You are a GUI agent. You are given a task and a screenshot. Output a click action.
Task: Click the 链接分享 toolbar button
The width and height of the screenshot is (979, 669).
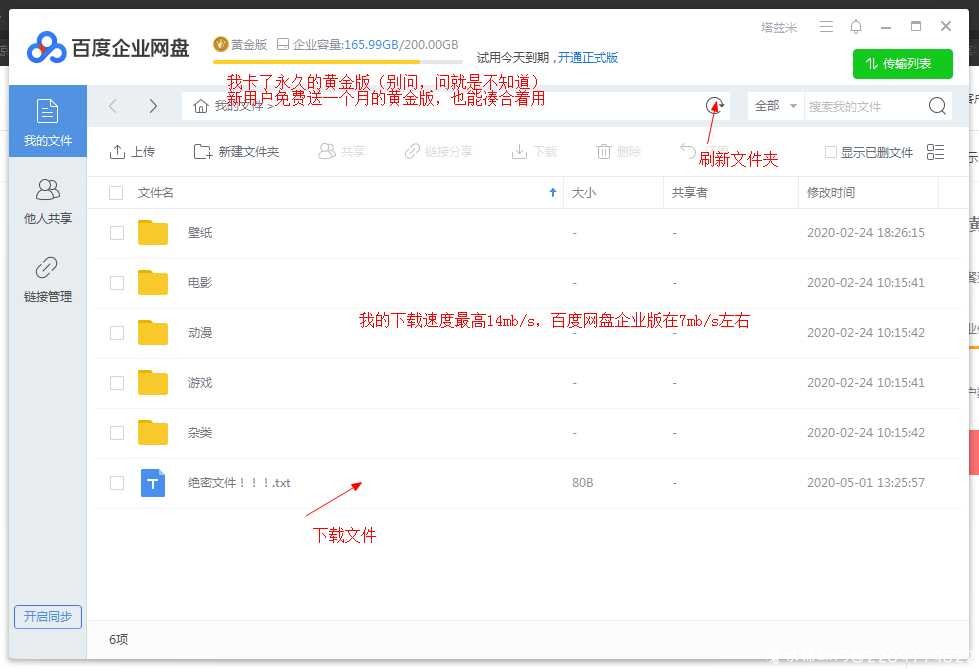pos(438,151)
